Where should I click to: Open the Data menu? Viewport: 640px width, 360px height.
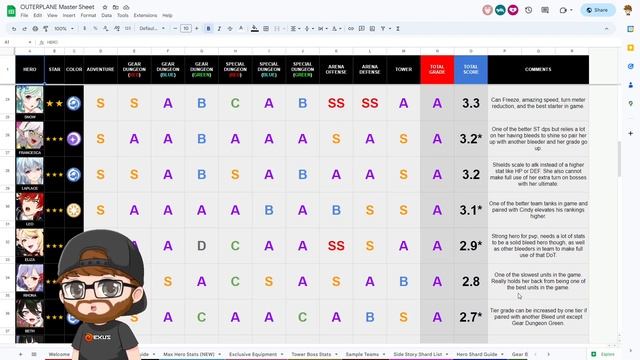(106, 15)
